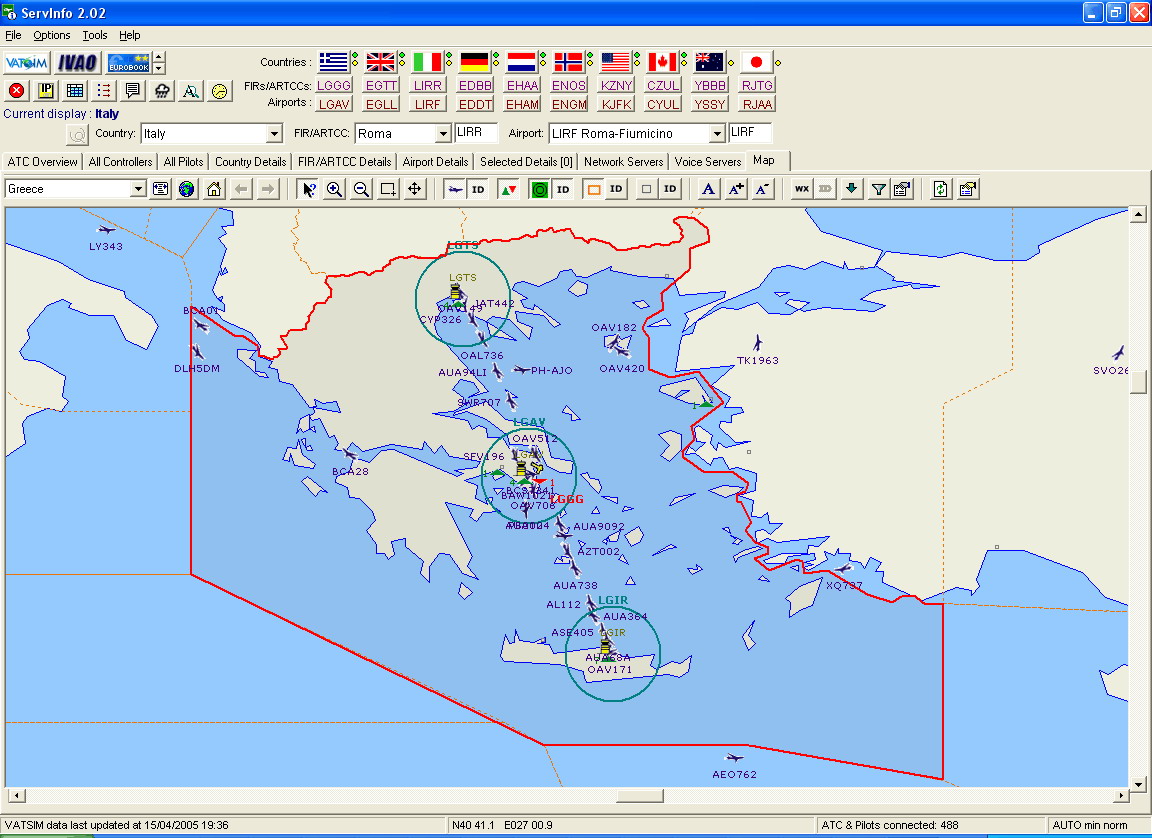Open the Greece map region dropdown
This screenshot has width=1152, height=838.
coord(138,189)
